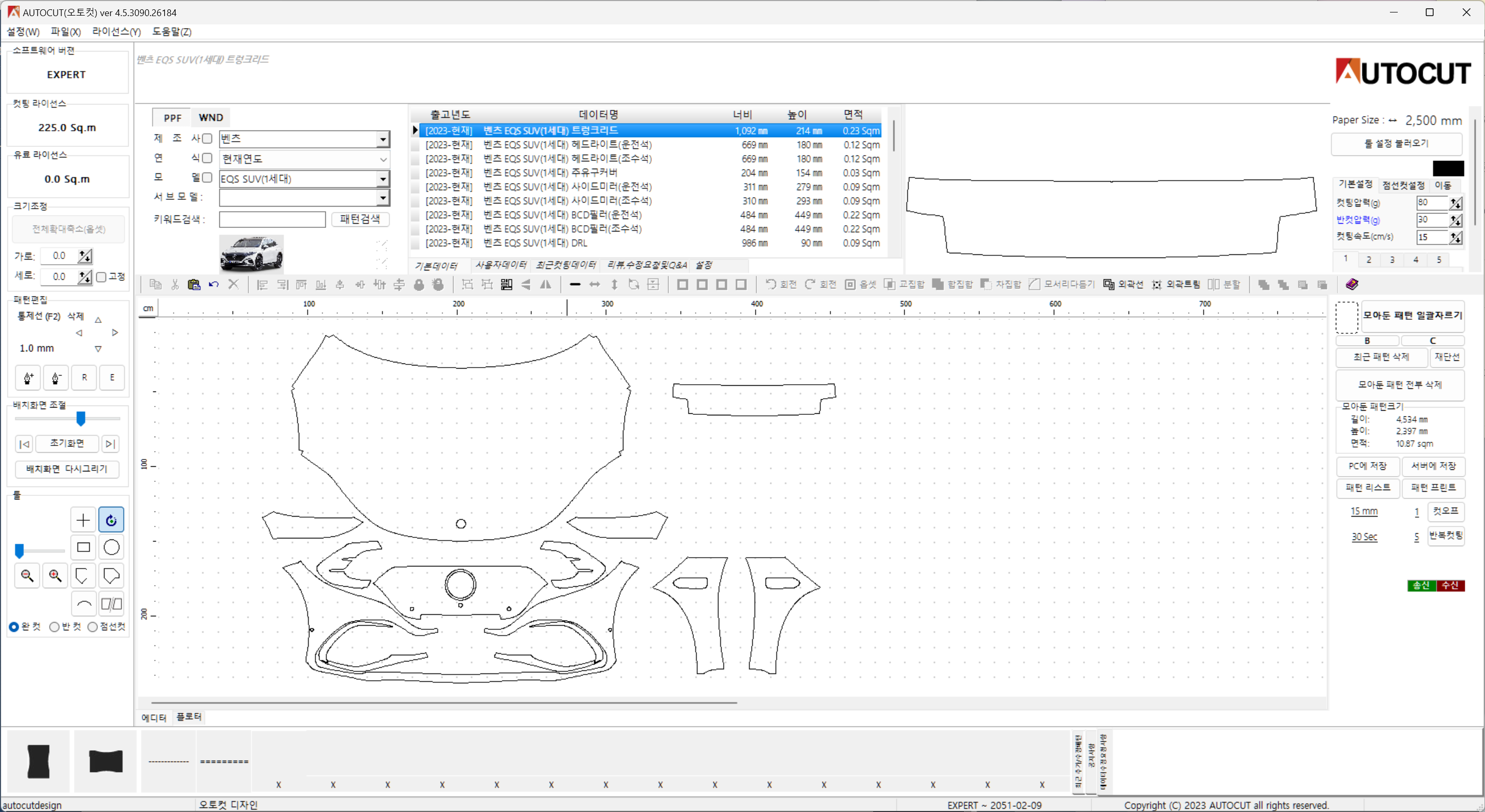Click the align right toolbar icon

282,284
